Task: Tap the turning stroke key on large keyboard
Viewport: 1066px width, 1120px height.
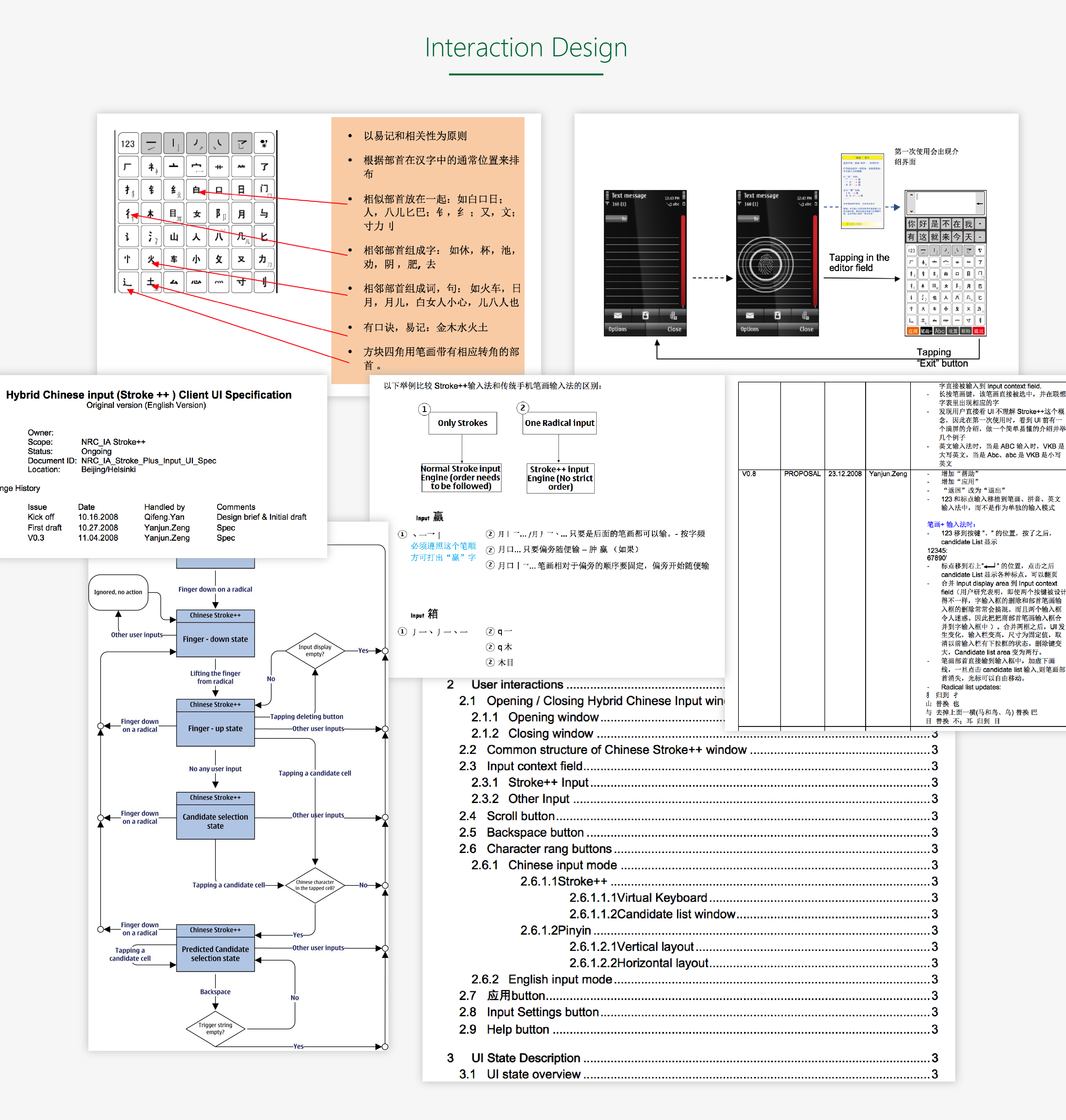Action: pyautogui.click(x=242, y=144)
